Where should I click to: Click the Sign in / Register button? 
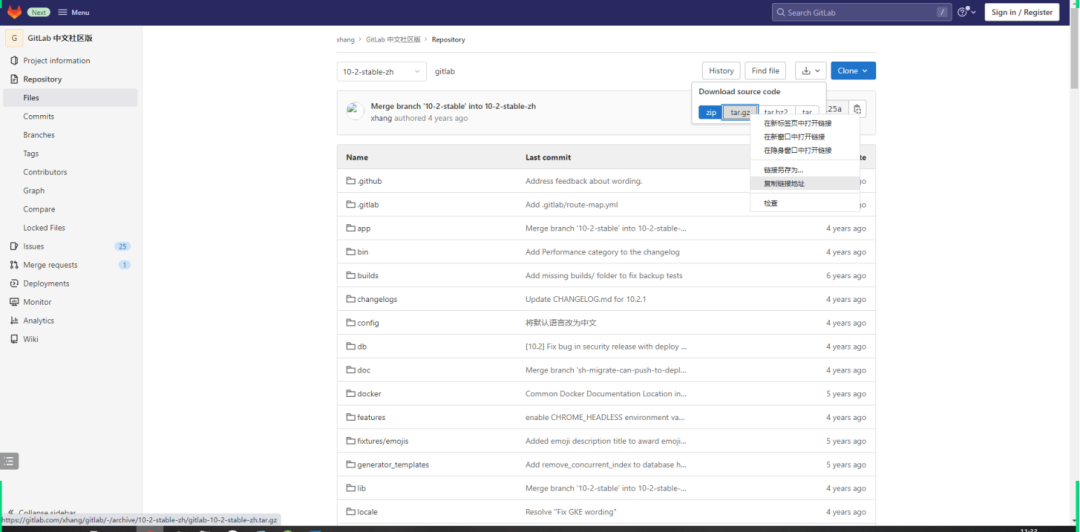coord(1022,12)
